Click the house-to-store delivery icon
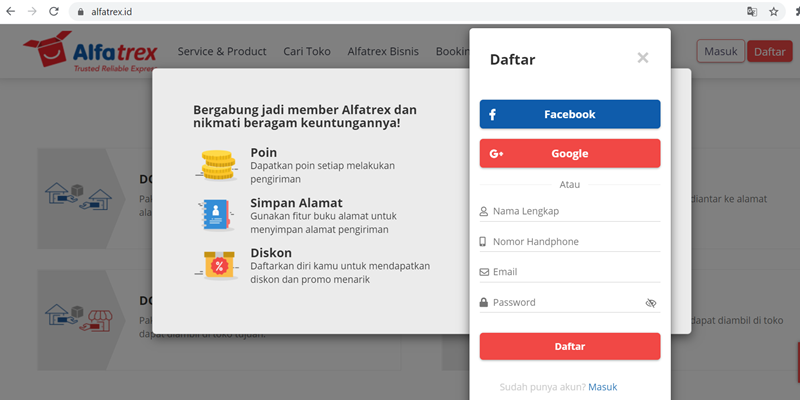 (x=79, y=319)
